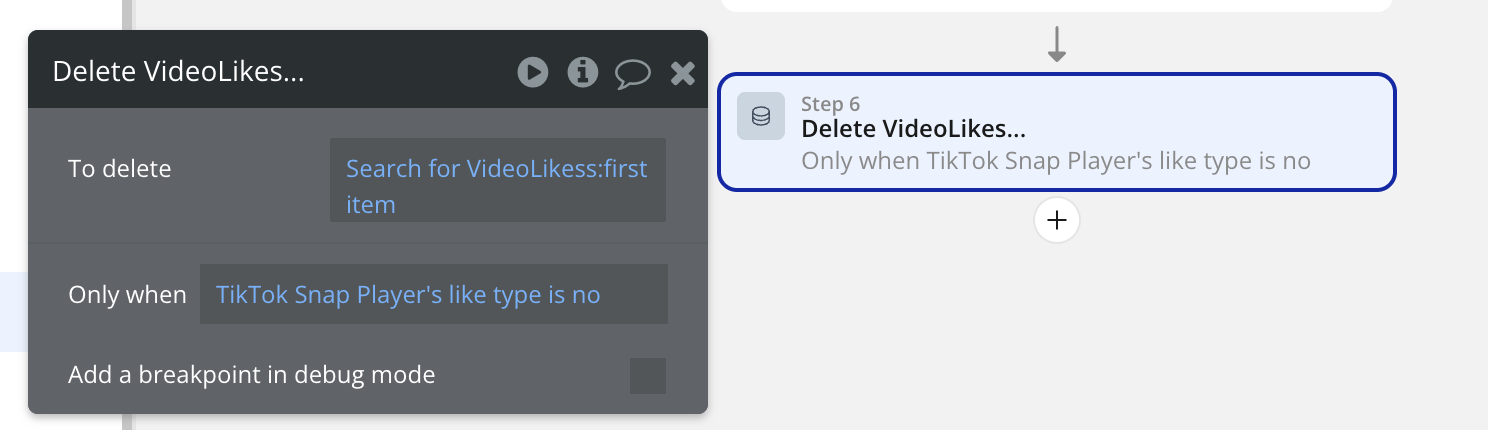Click the 'Add a breakpoint in debug mode' label

[x=252, y=376]
